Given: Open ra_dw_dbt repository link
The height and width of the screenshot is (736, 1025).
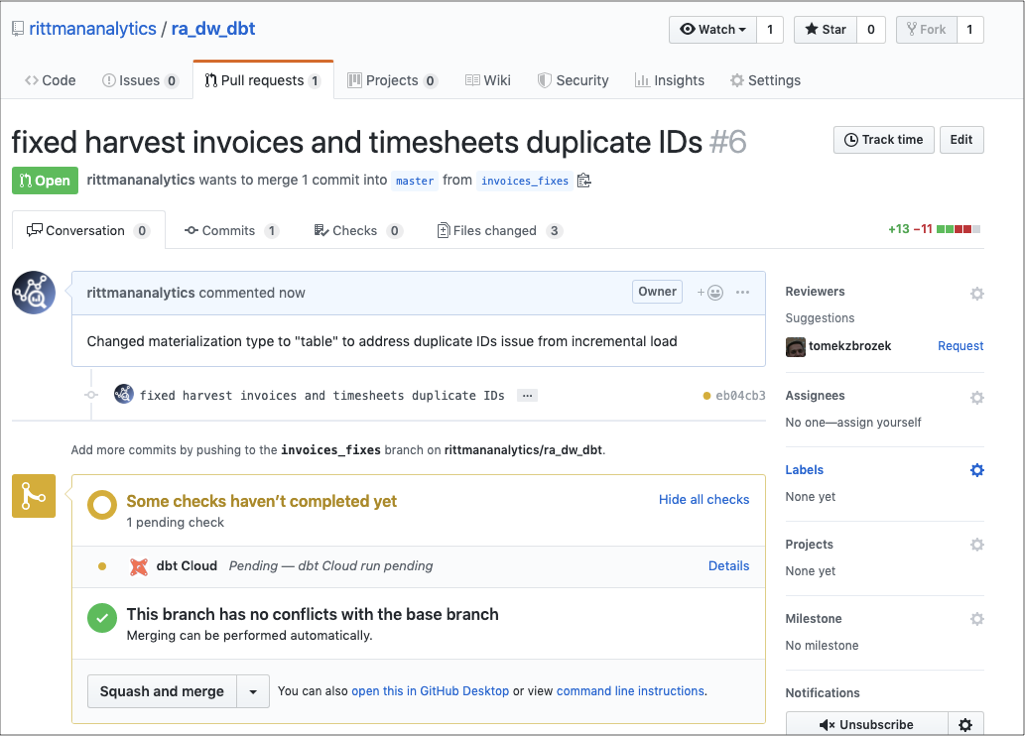Looking at the screenshot, I should pos(213,29).
